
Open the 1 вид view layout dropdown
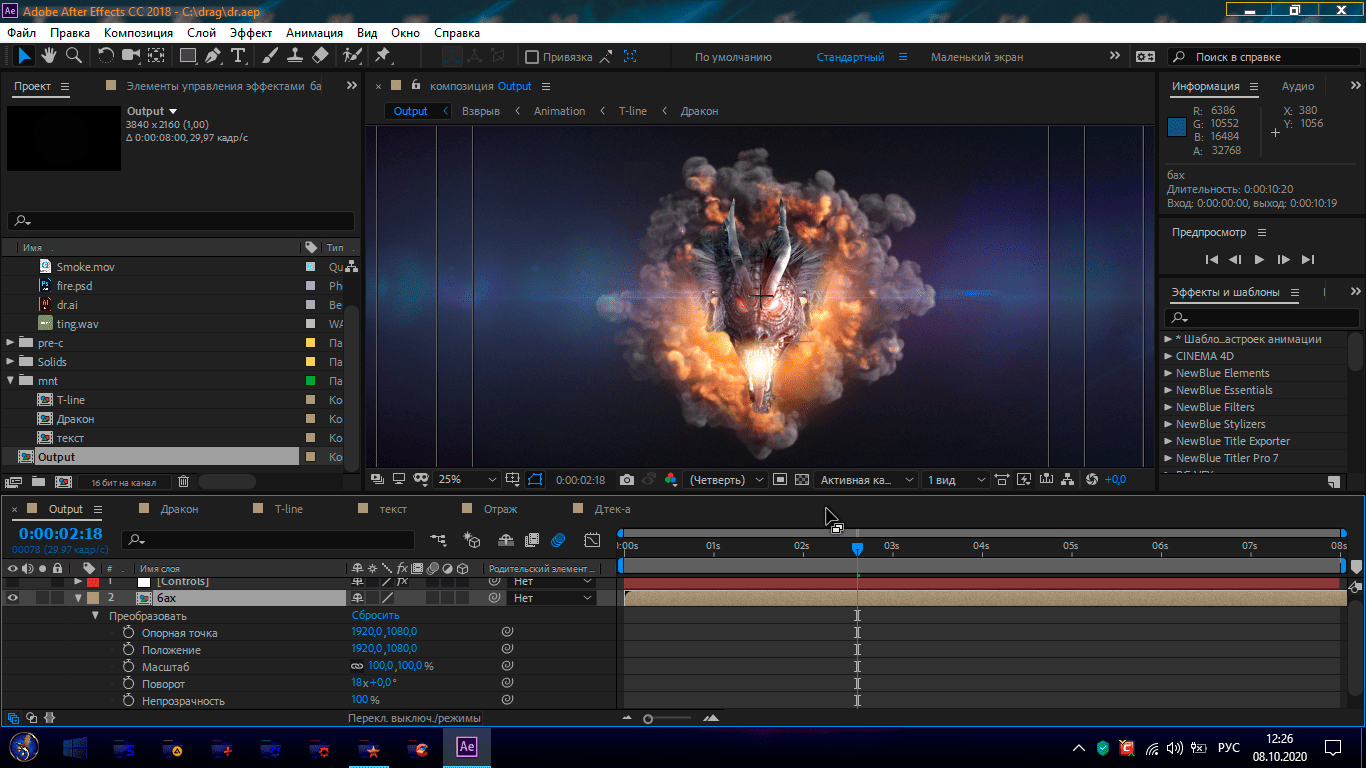tap(955, 480)
